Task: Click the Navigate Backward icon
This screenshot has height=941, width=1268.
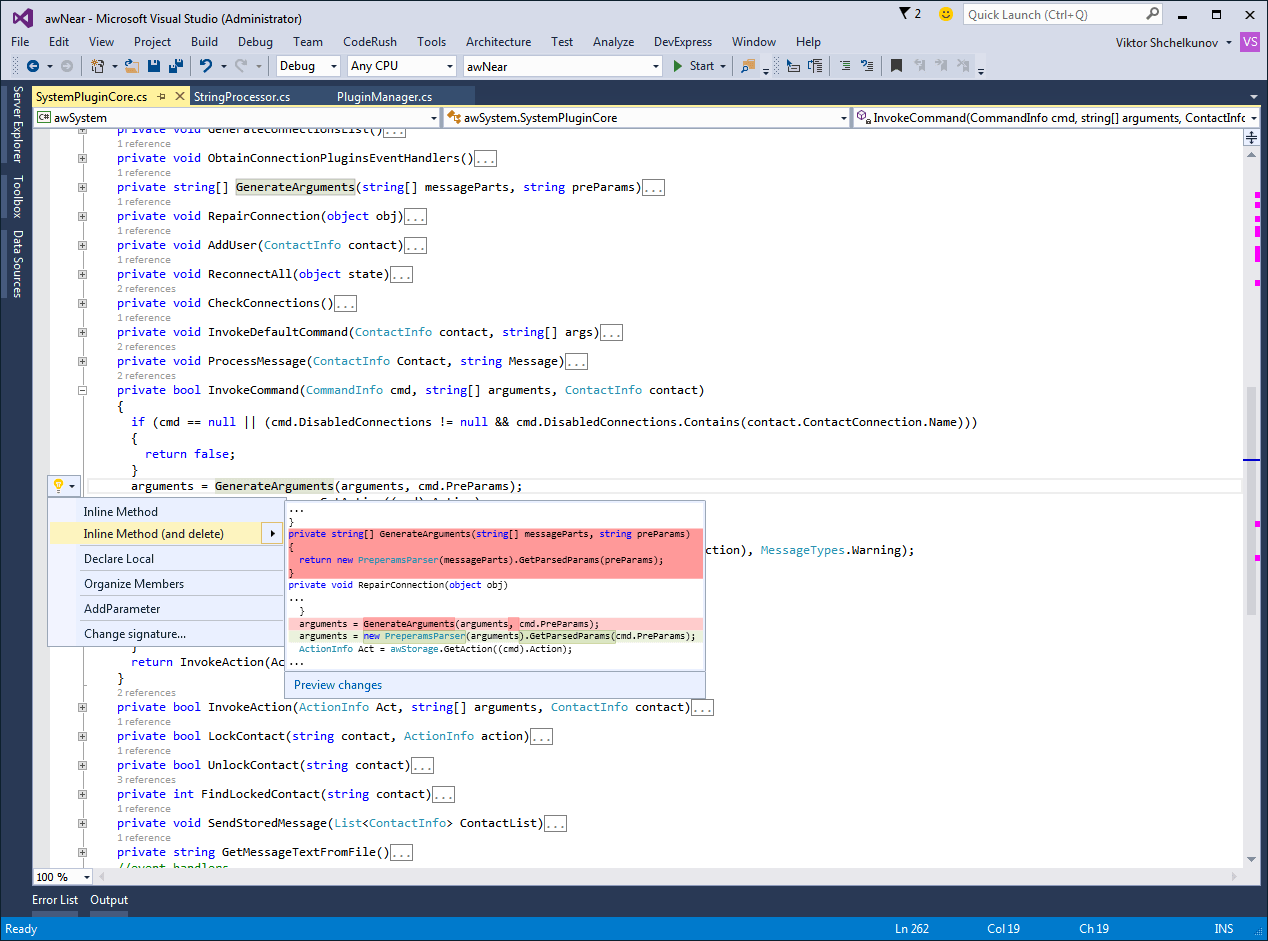Action: tap(33, 66)
